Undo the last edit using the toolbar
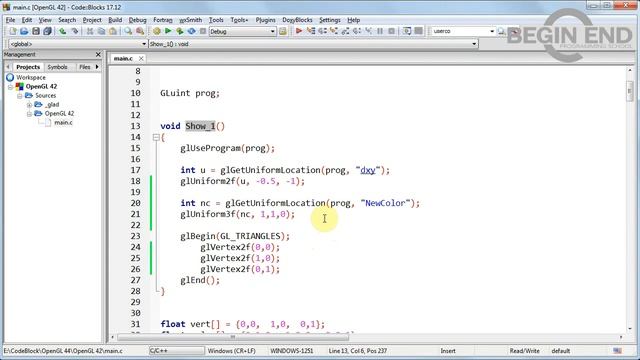Viewport: 640px width, 360px height. click(x=62, y=31)
